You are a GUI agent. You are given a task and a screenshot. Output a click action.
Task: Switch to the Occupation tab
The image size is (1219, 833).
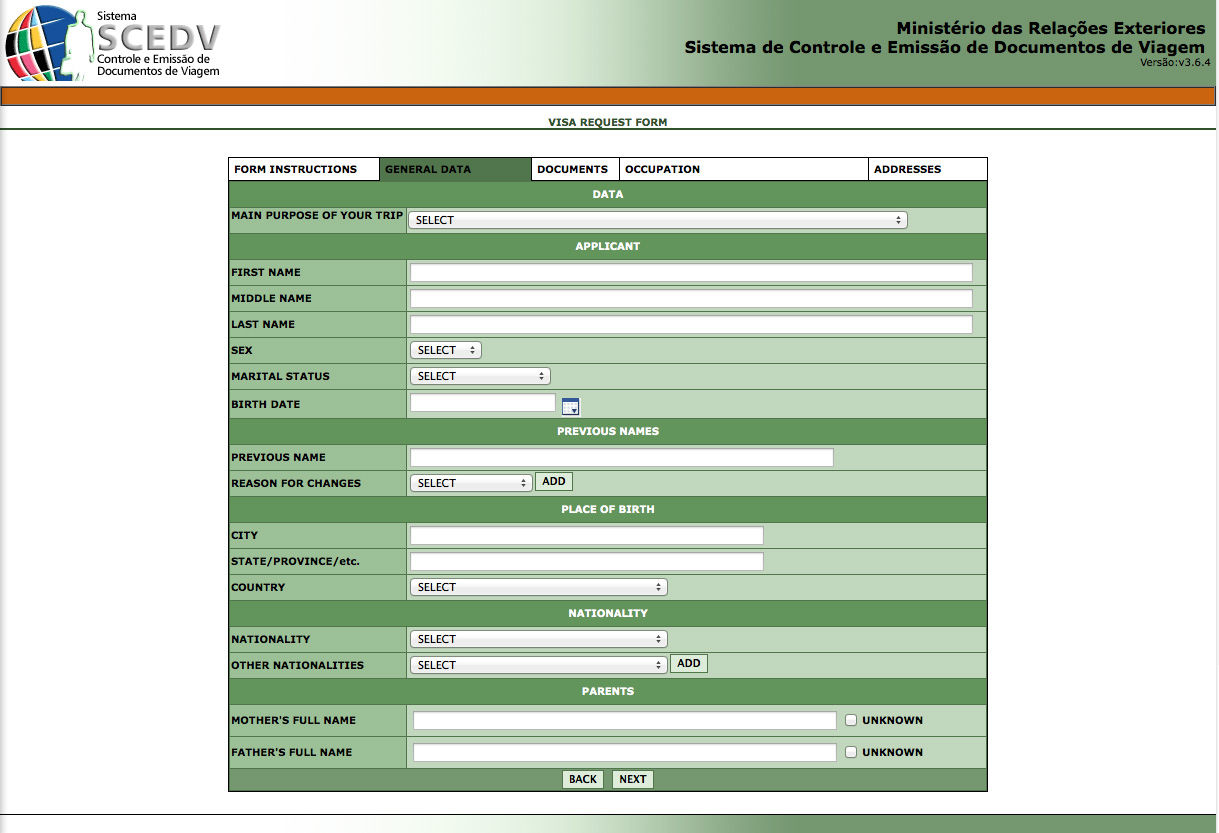[744, 169]
